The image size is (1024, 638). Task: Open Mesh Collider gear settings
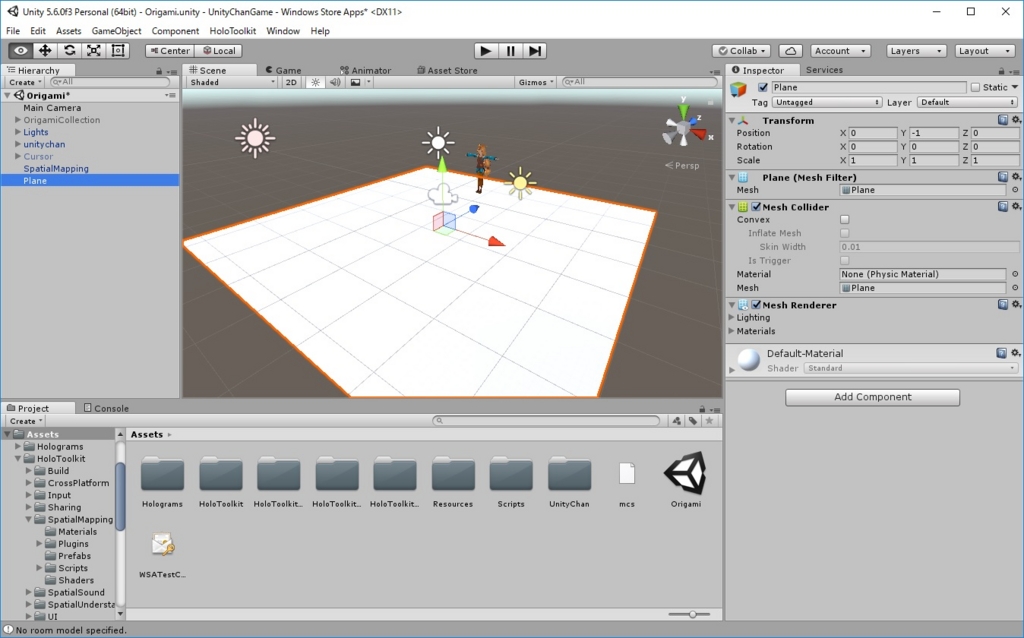coord(1016,206)
